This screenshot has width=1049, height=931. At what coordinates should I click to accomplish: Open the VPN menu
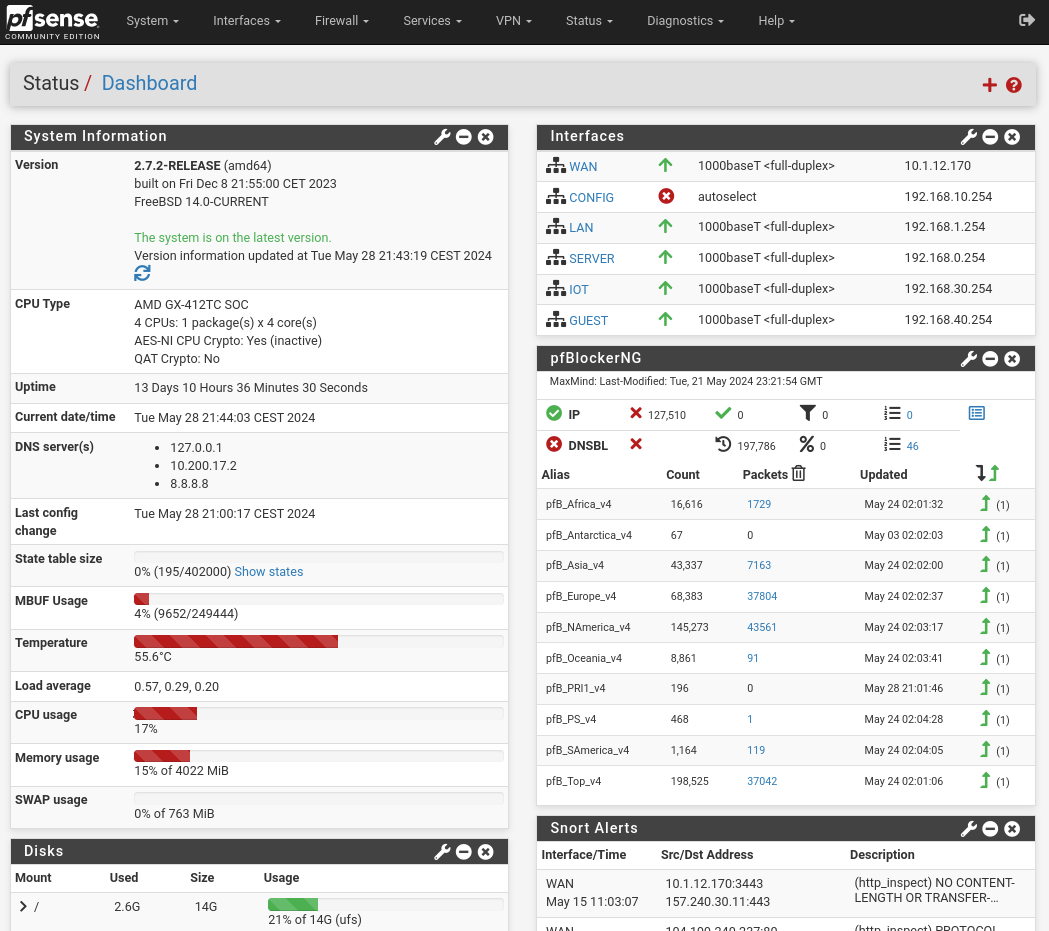(513, 21)
